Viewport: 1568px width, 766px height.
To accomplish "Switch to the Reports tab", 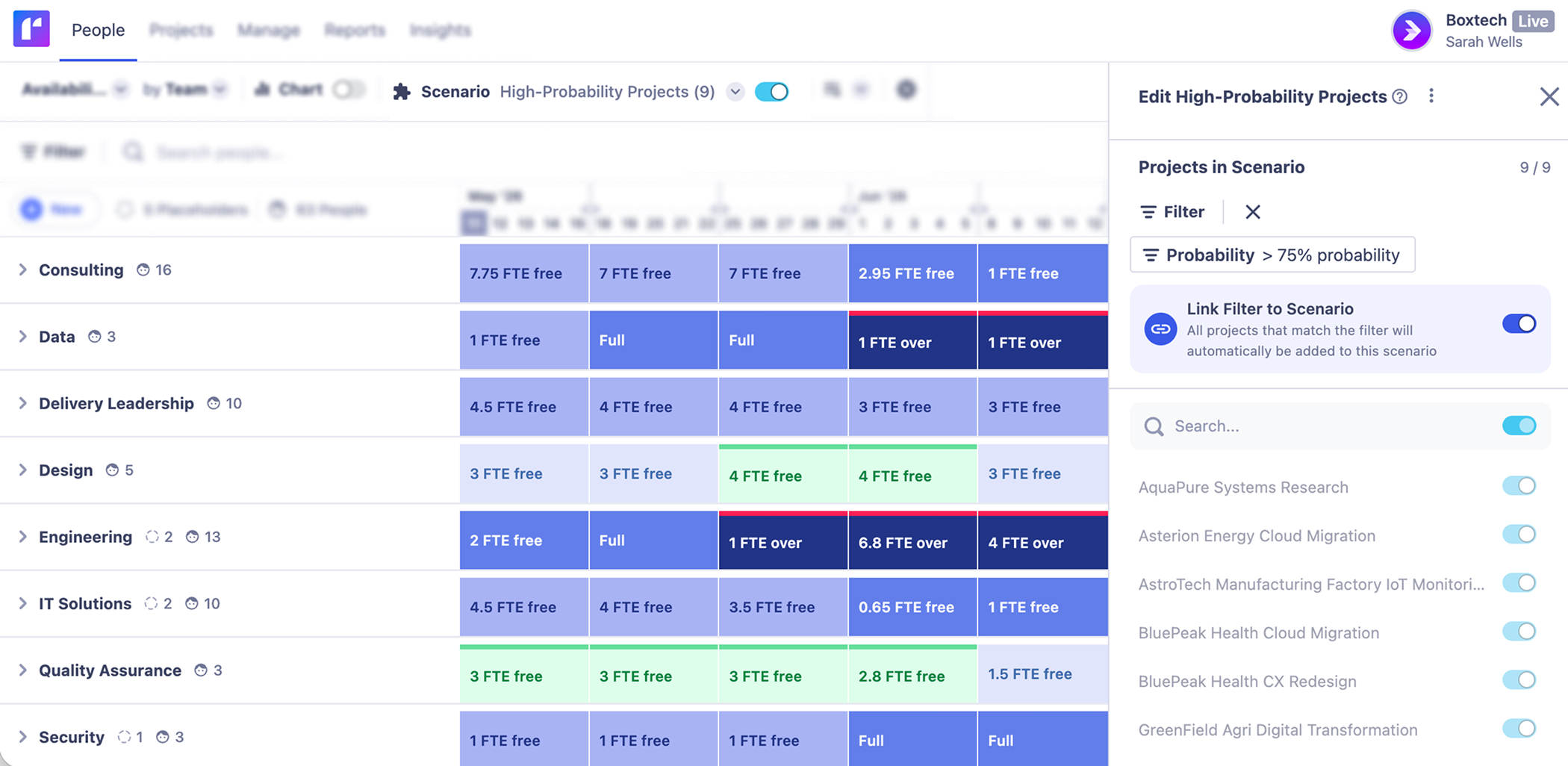I will click(355, 30).
